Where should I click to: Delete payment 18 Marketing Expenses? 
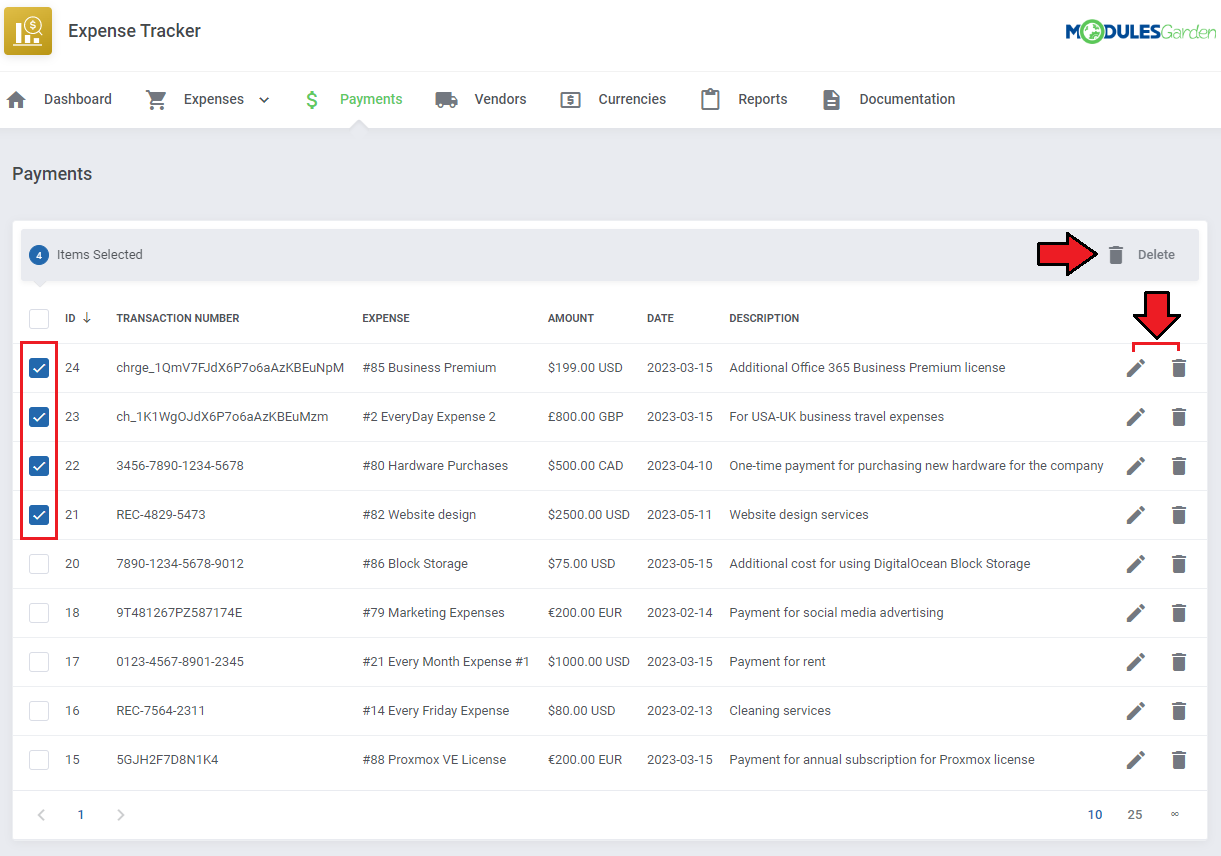tap(1179, 613)
